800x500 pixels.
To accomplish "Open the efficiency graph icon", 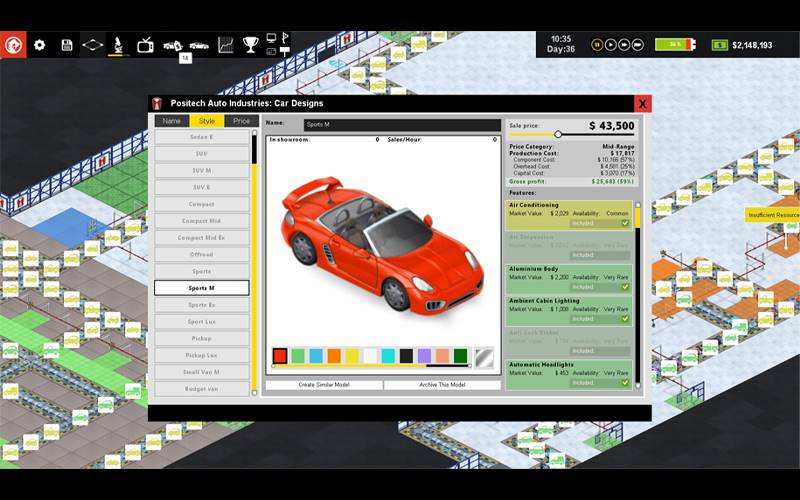I will click(x=225, y=45).
